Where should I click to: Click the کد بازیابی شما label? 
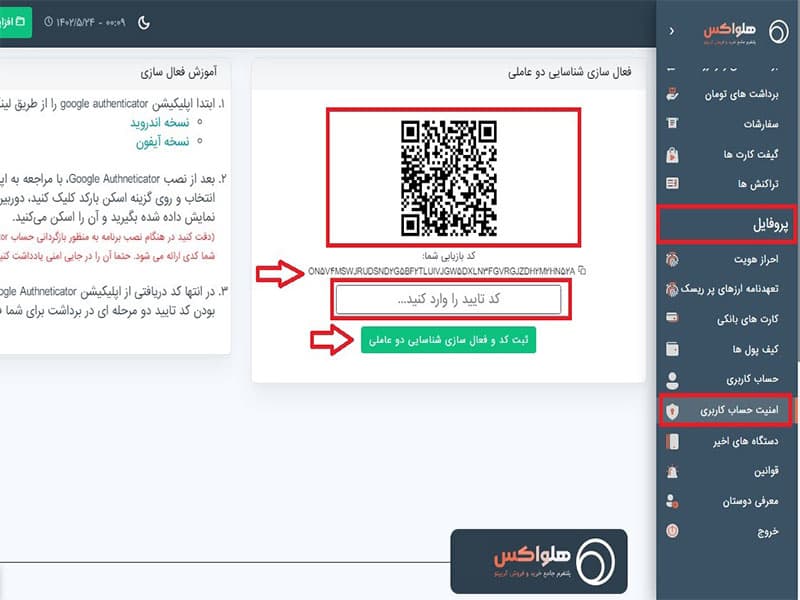click(x=448, y=256)
